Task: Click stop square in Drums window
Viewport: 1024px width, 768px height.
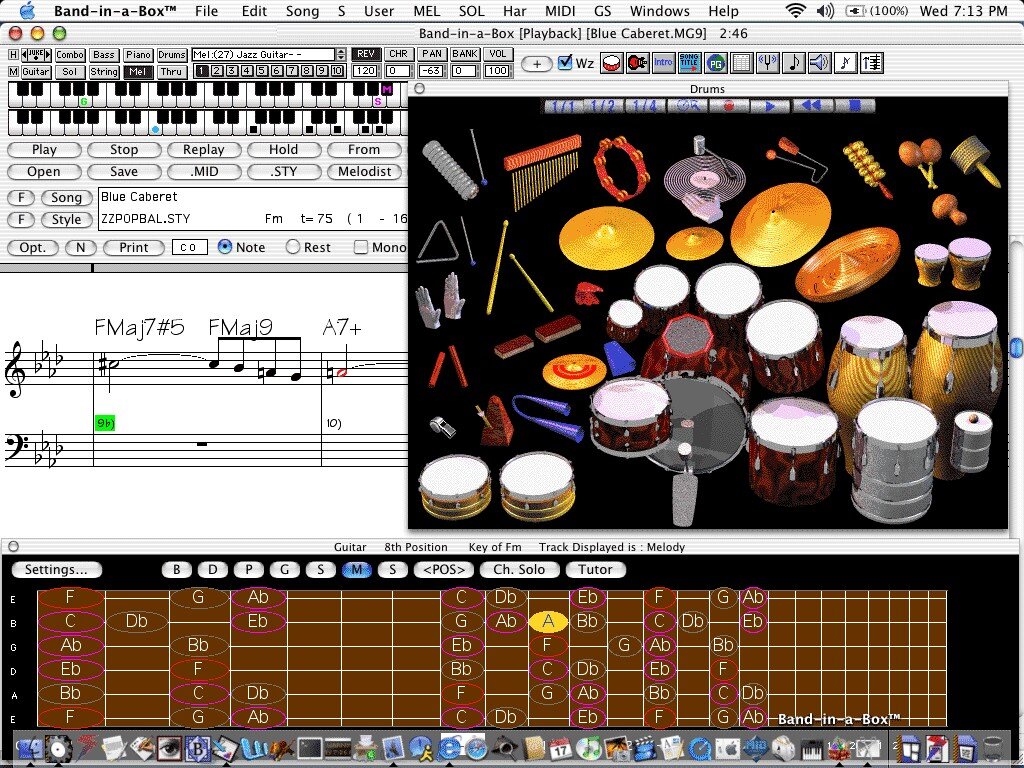Action: (x=854, y=106)
